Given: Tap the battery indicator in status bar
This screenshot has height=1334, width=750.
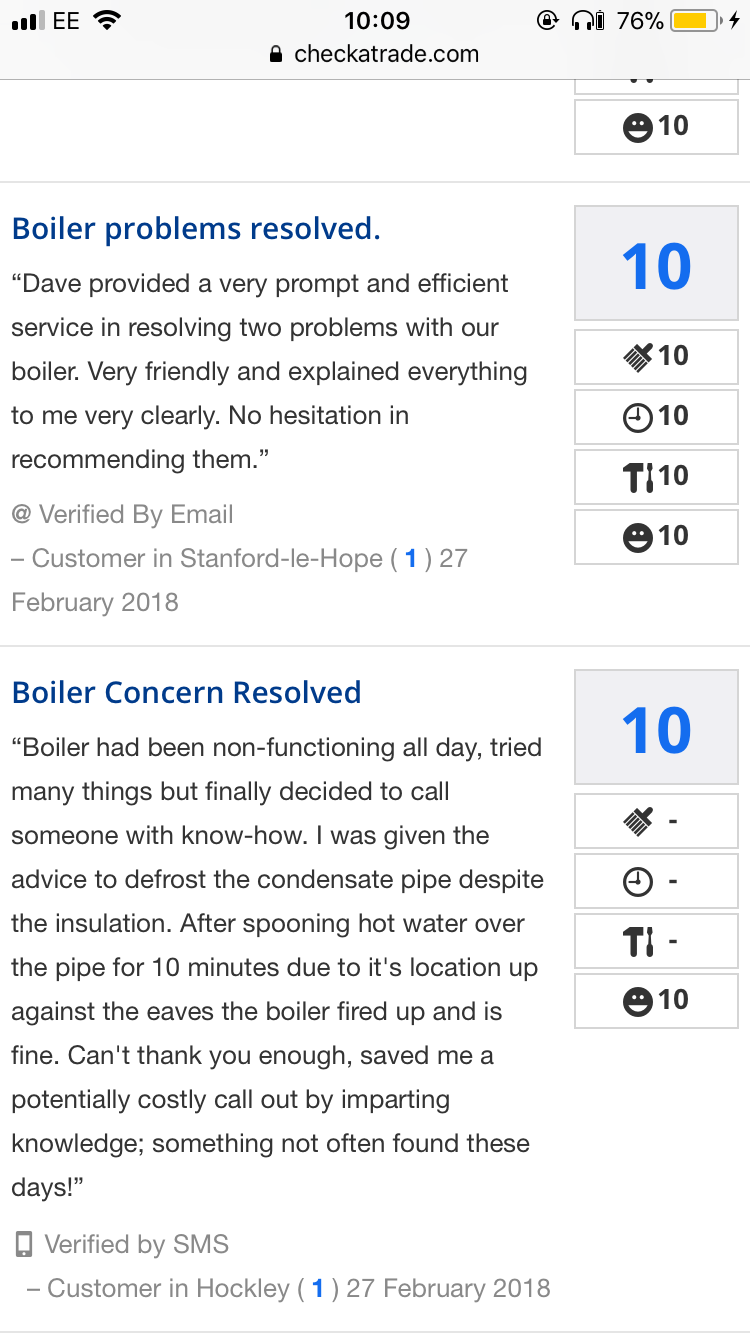Looking at the screenshot, I should 694,20.
